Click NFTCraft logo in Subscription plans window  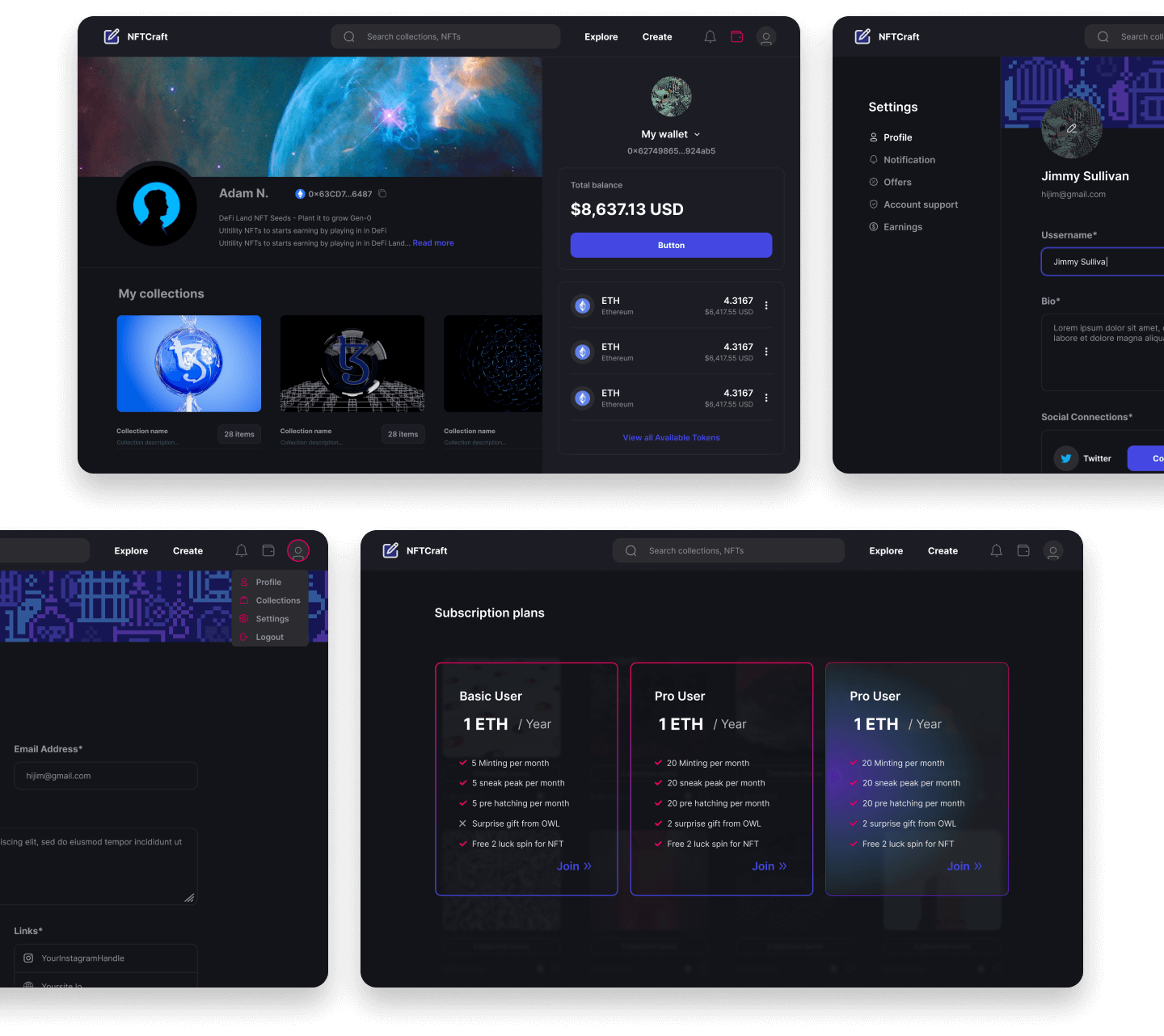(415, 550)
